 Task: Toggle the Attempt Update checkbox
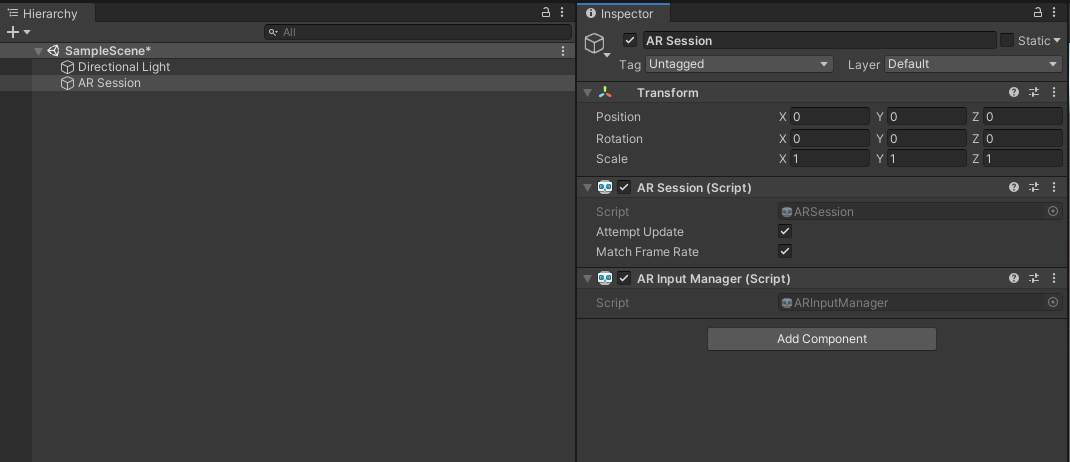coord(785,232)
